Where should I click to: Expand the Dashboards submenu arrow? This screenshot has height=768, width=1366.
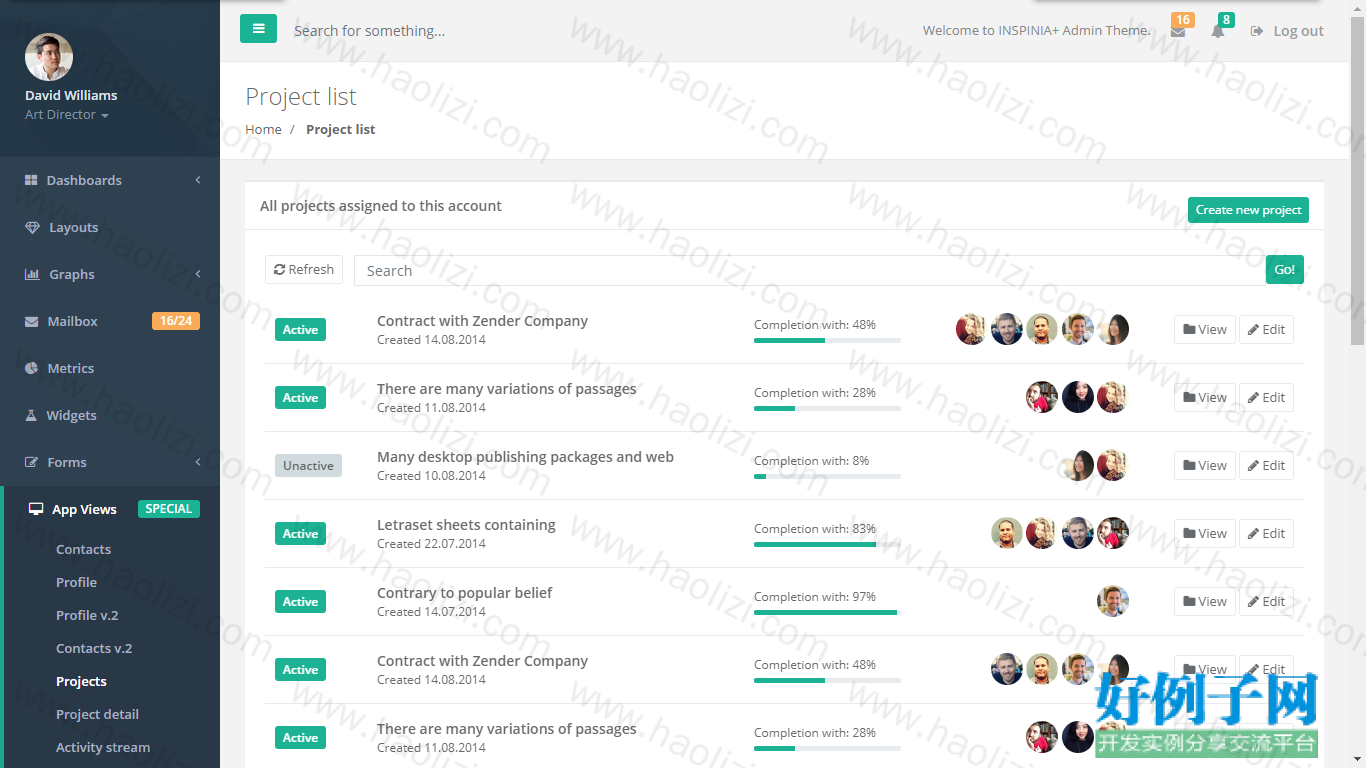(x=198, y=180)
